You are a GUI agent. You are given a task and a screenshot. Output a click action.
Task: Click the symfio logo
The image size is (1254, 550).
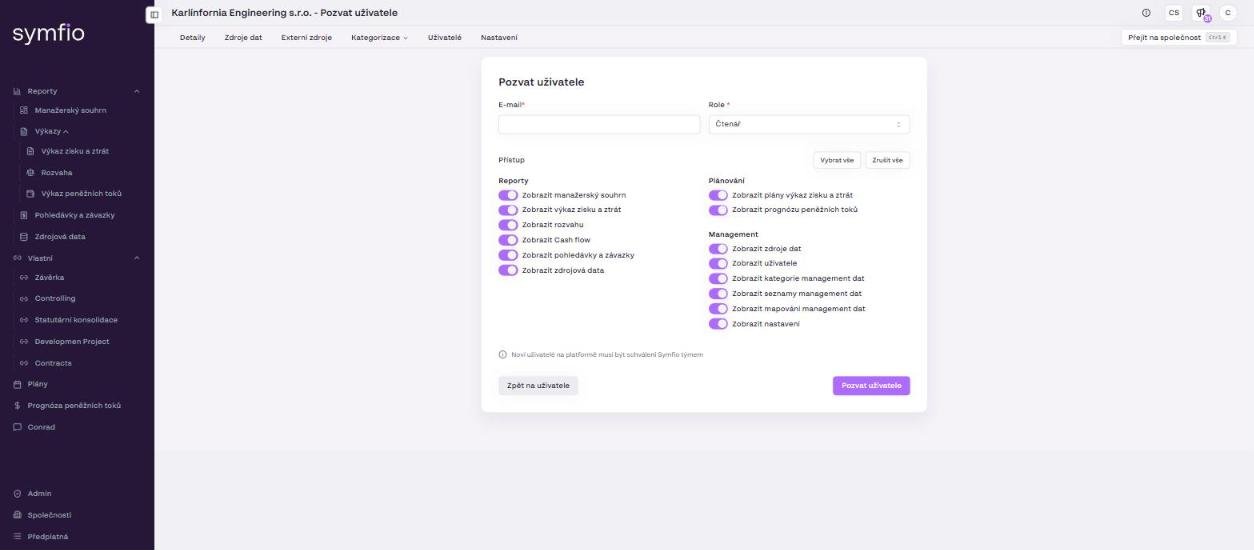click(x=48, y=35)
